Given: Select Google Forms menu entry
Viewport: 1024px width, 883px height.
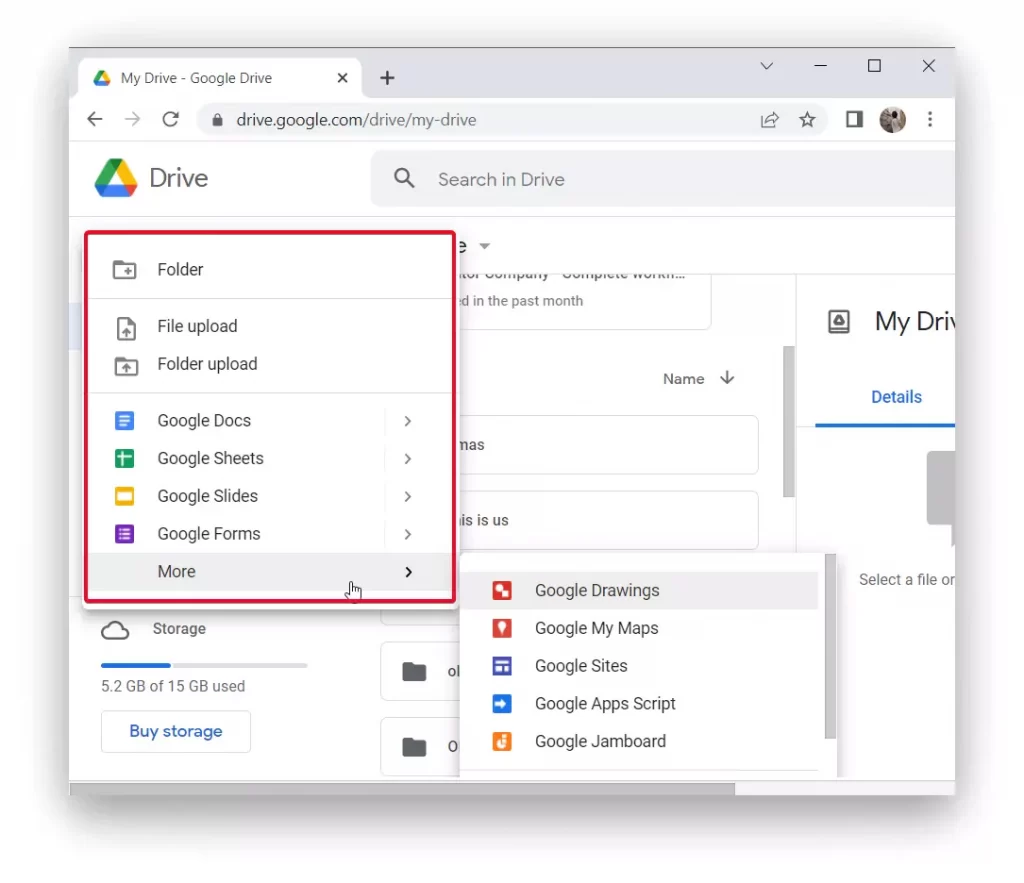Looking at the screenshot, I should pyautogui.click(x=270, y=534).
